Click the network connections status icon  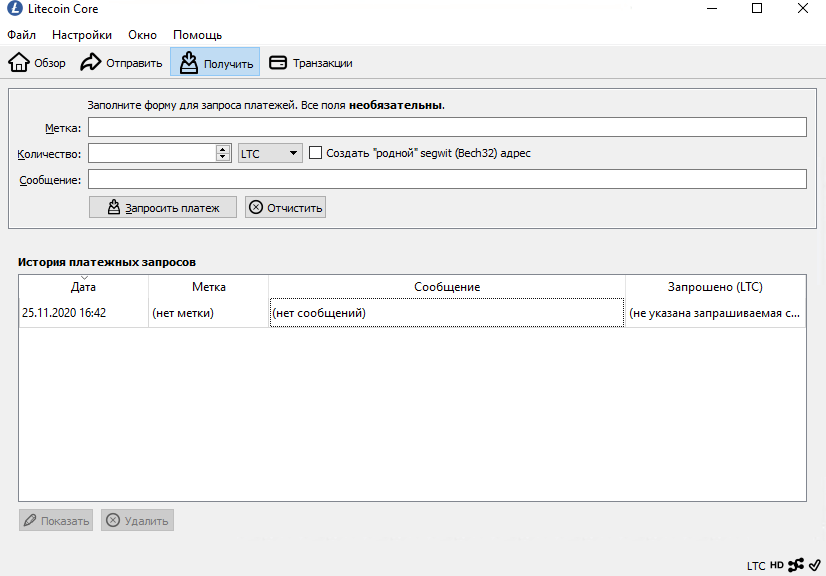pyautogui.click(x=796, y=565)
